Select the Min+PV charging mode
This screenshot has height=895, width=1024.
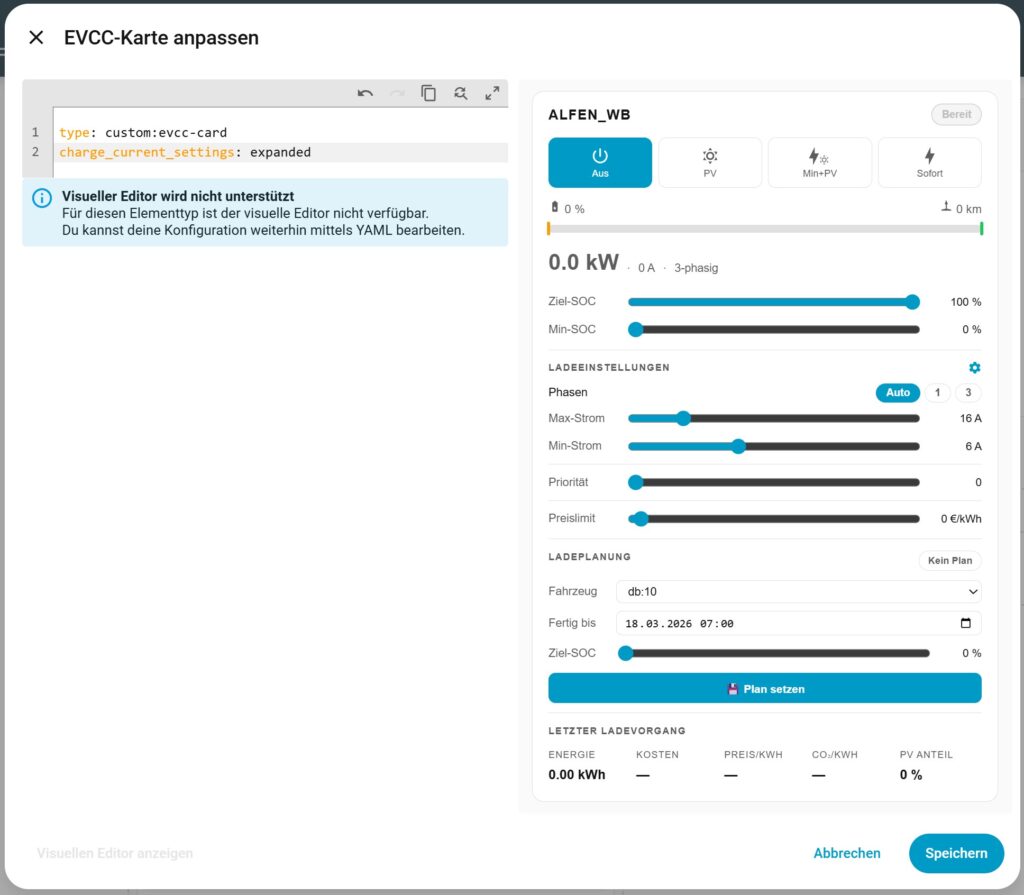tap(819, 163)
